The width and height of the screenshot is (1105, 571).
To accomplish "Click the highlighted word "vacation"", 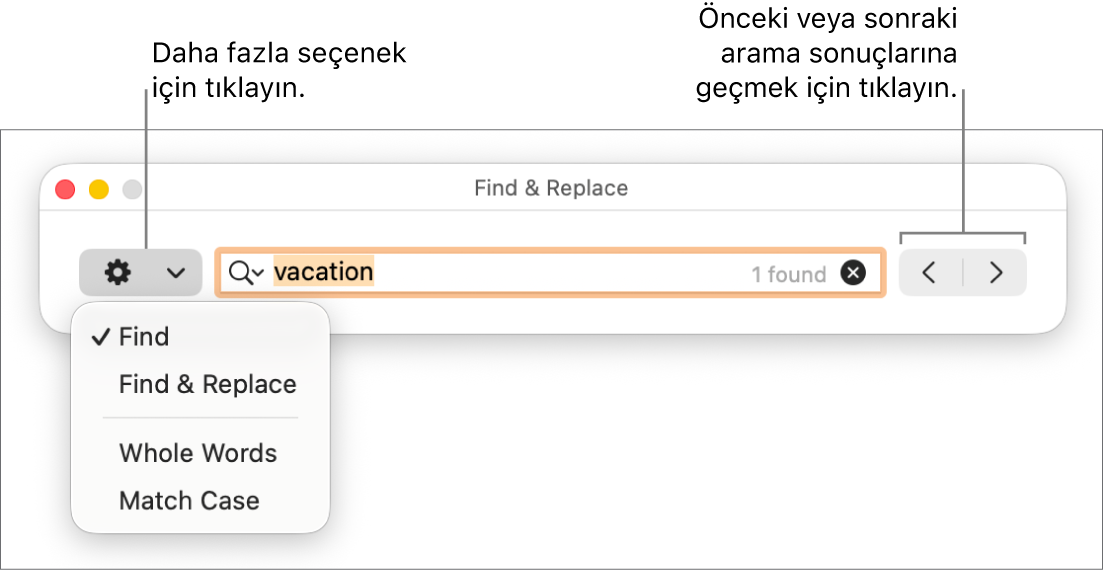I will pos(323,272).
